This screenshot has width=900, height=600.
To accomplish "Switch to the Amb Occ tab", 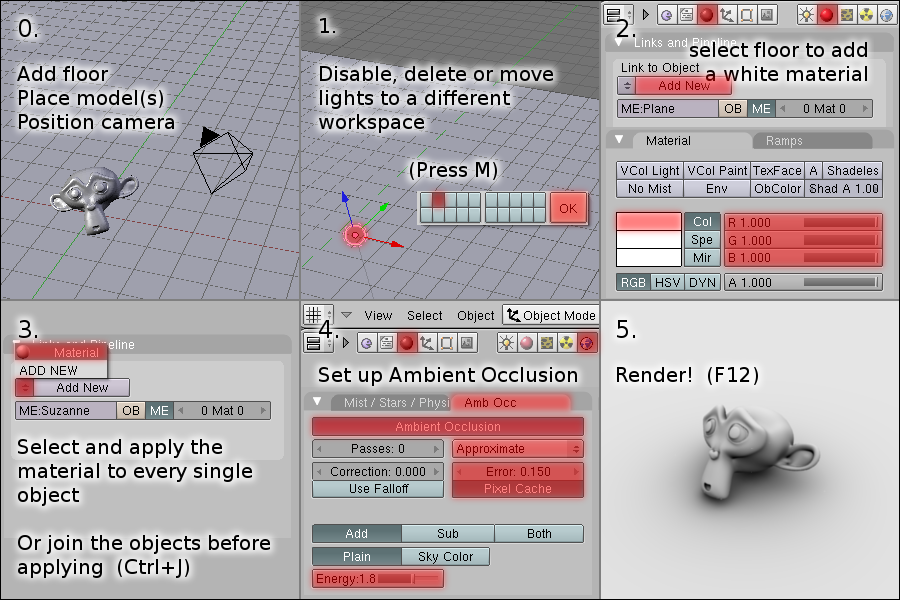I will pyautogui.click(x=511, y=402).
